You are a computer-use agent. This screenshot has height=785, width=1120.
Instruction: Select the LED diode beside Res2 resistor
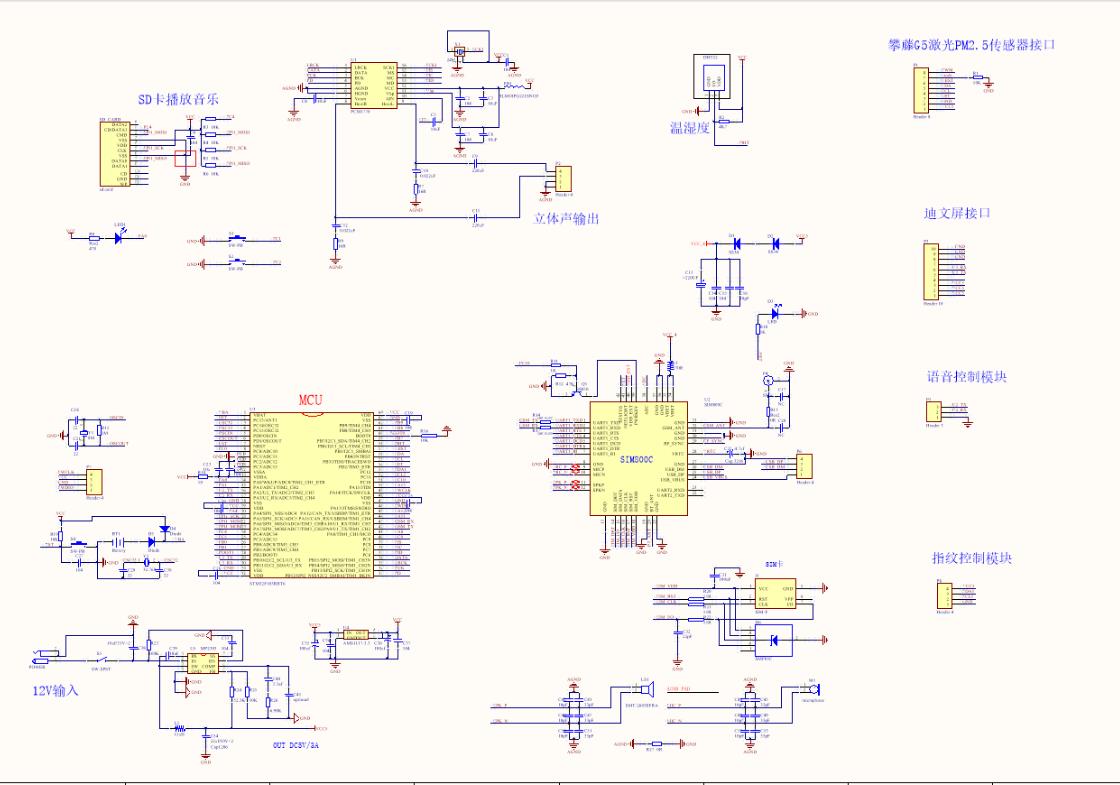119,237
